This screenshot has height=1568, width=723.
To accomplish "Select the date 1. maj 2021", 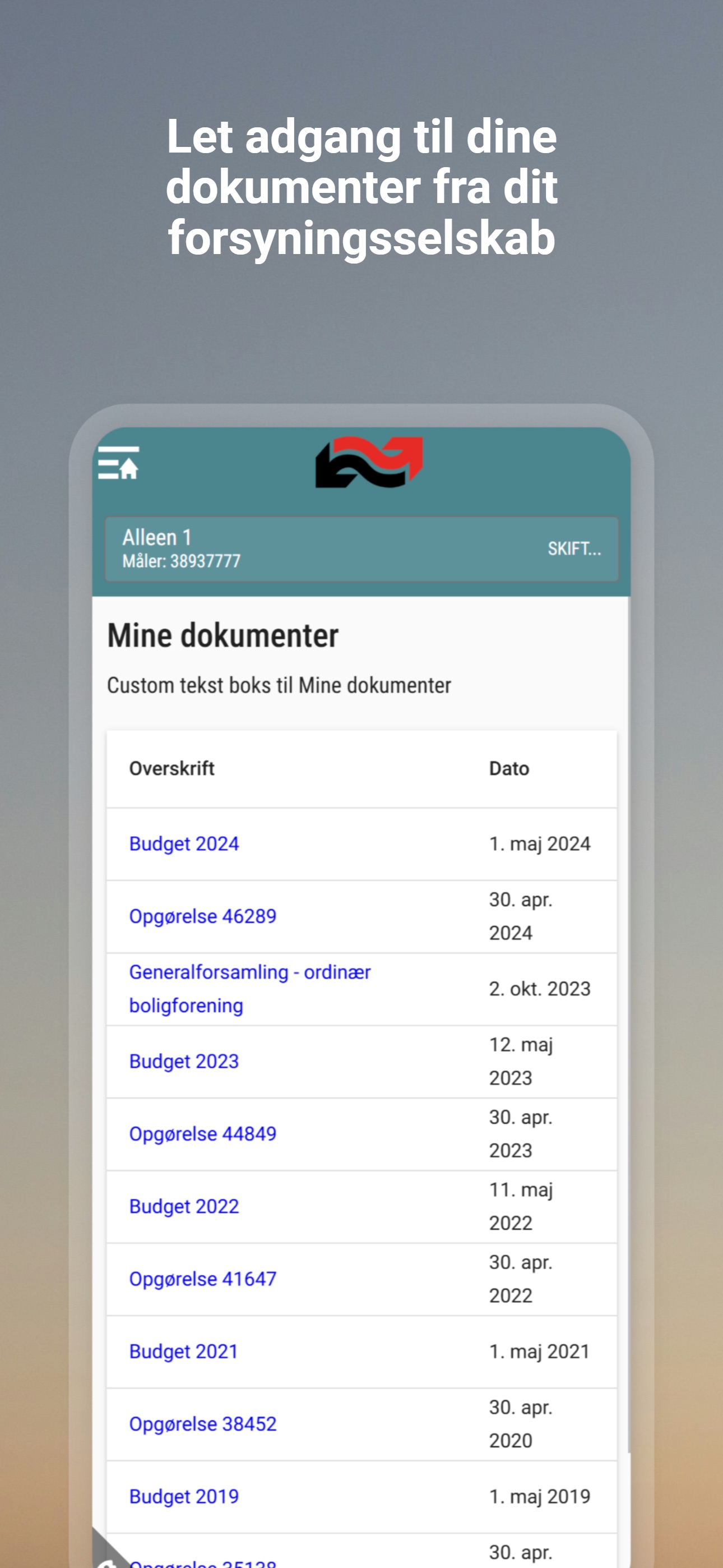I will (x=540, y=1351).
